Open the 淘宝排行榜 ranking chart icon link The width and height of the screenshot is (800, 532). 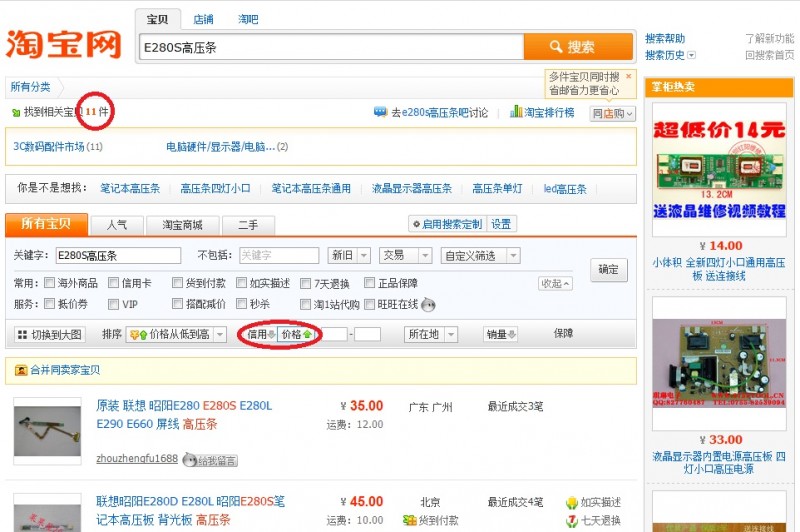pyautogui.click(x=516, y=112)
